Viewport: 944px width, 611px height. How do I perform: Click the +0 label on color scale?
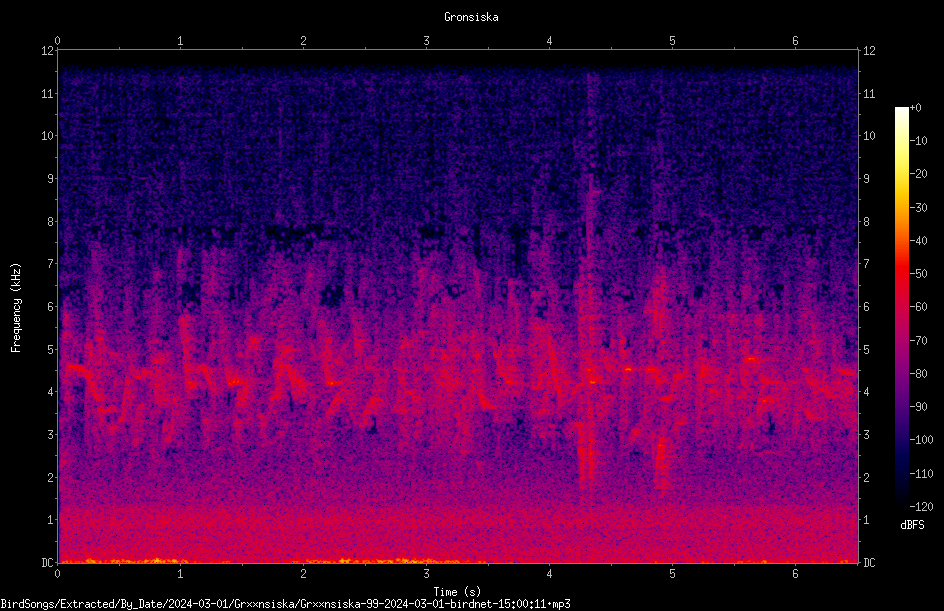point(916,108)
